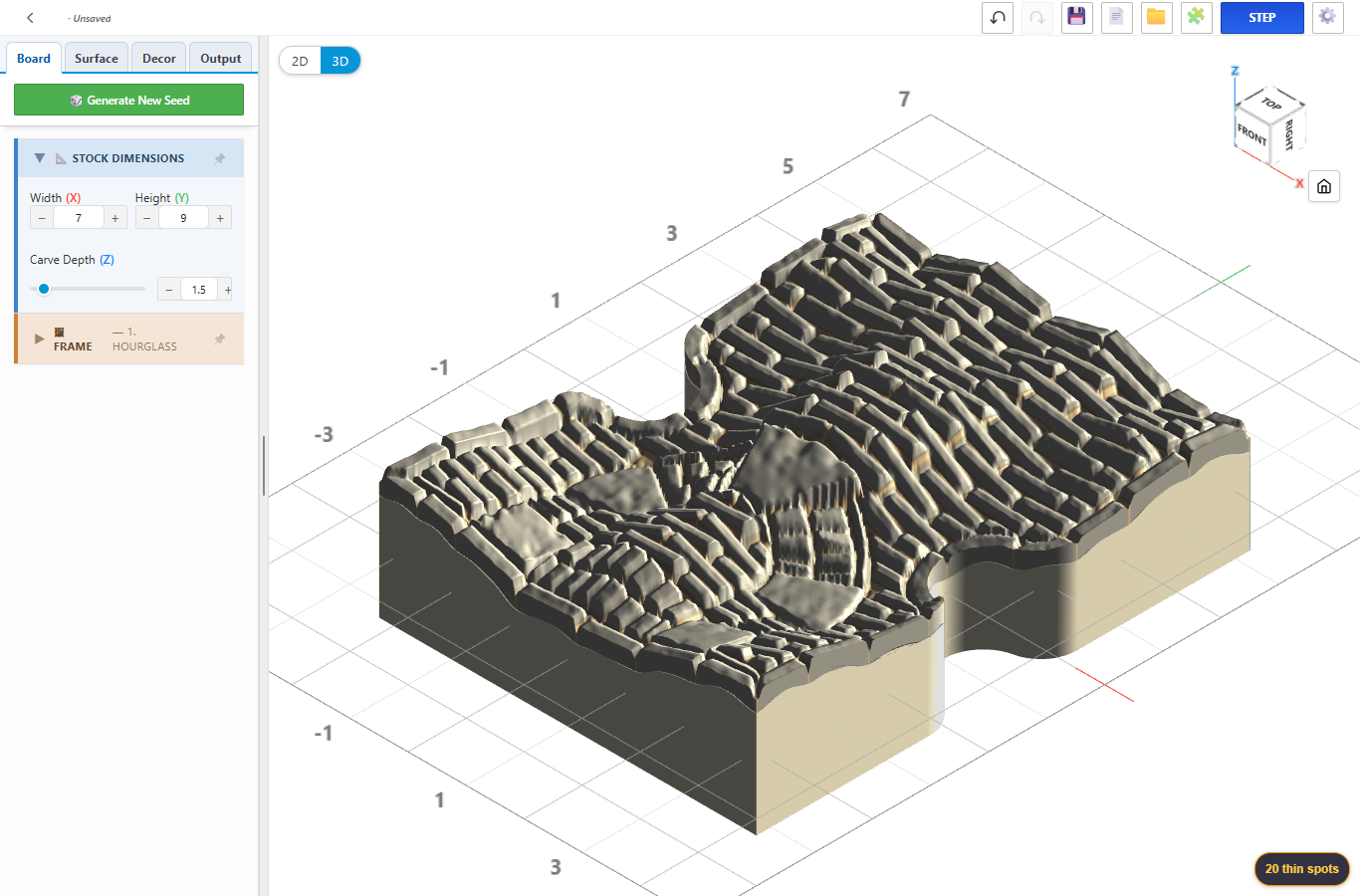The height and width of the screenshot is (896, 1360).
Task: Open the Board tab
Action: [x=34, y=58]
